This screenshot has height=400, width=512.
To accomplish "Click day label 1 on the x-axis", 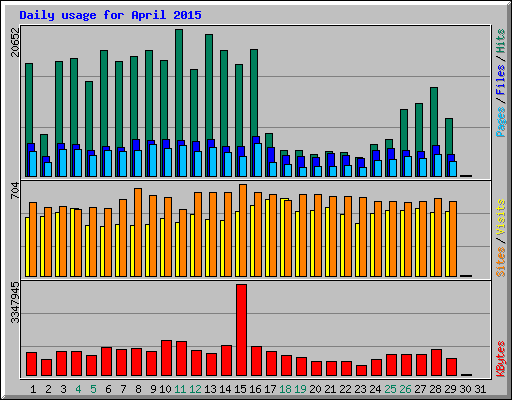I will point(33,389).
